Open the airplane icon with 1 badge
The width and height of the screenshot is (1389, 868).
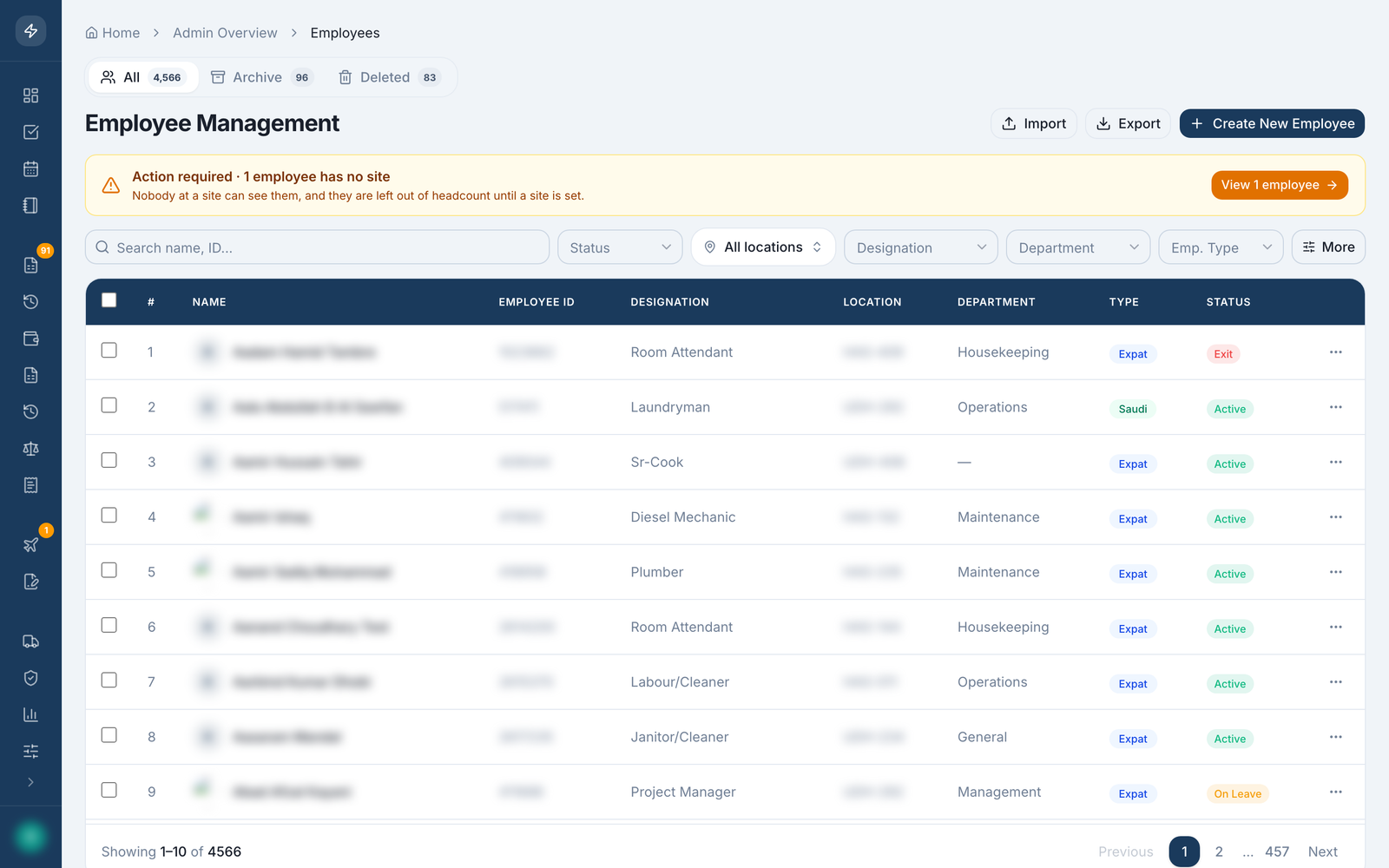30,544
